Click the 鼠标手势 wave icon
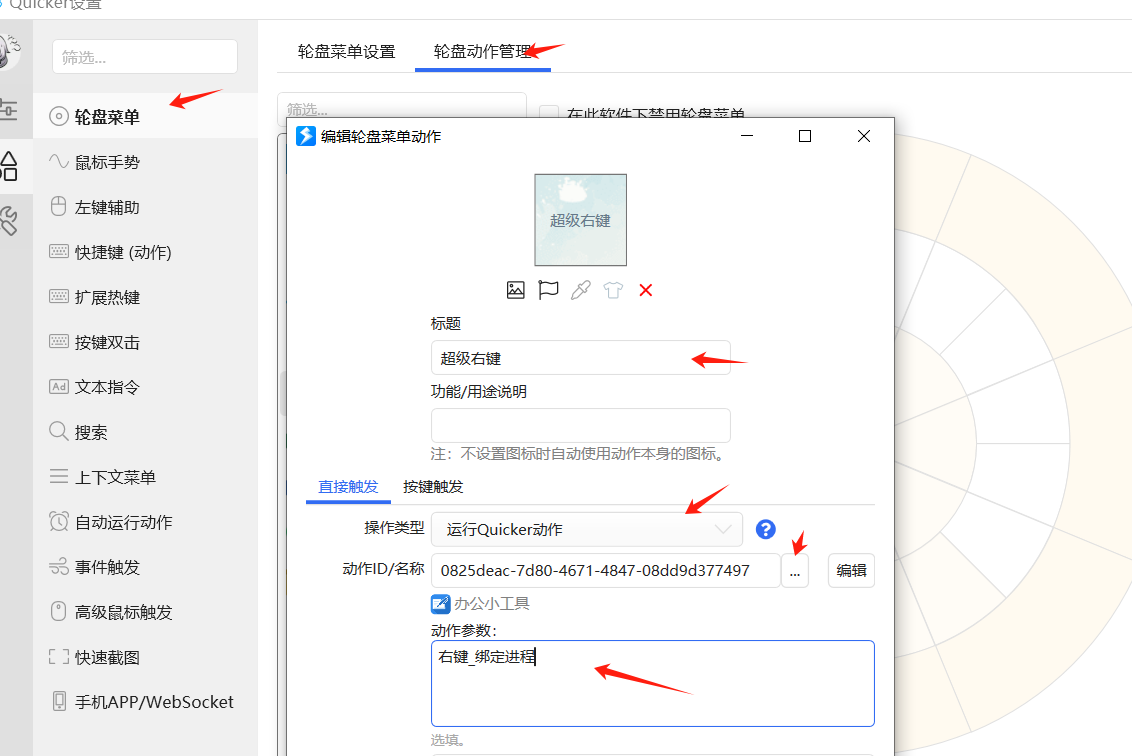 pos(58,161)
